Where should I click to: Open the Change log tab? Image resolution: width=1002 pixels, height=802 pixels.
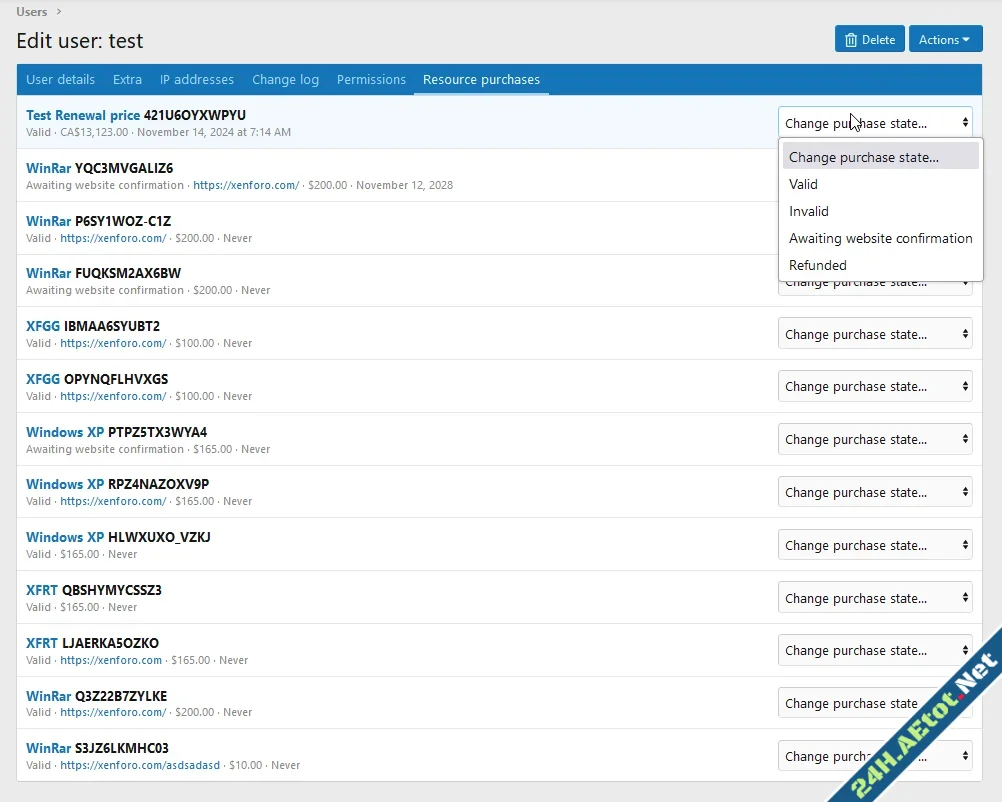(x=285, y=80)
